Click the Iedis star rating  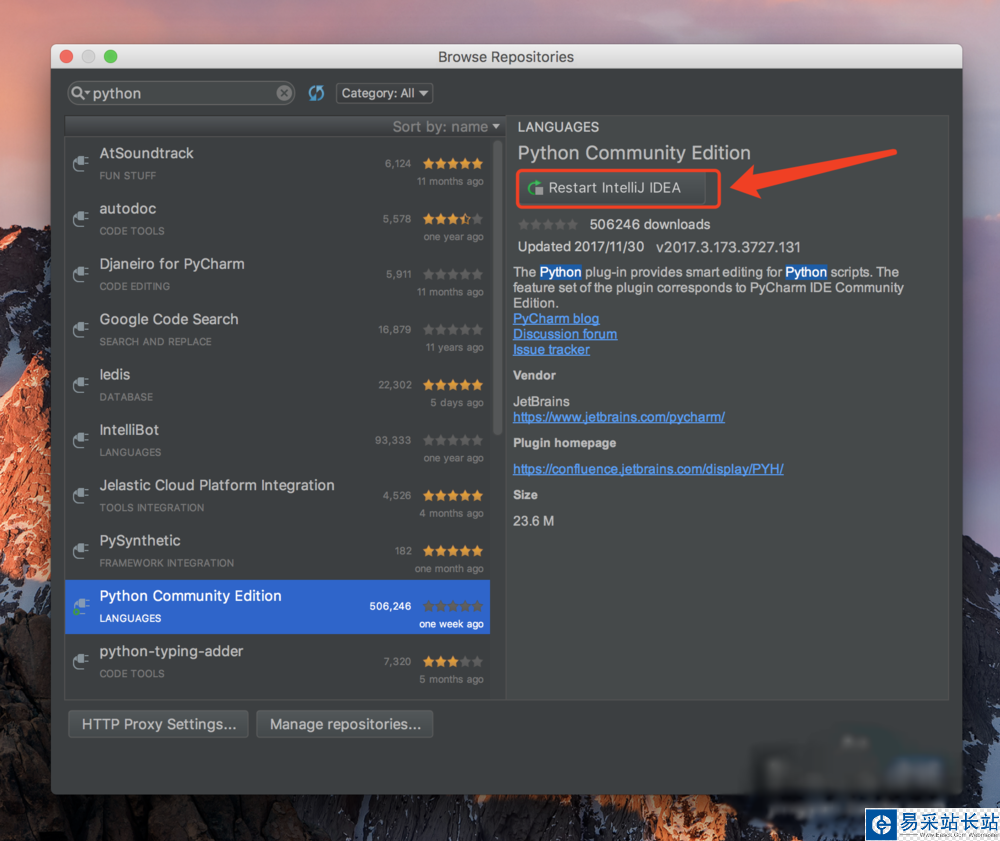coord(453,385)
